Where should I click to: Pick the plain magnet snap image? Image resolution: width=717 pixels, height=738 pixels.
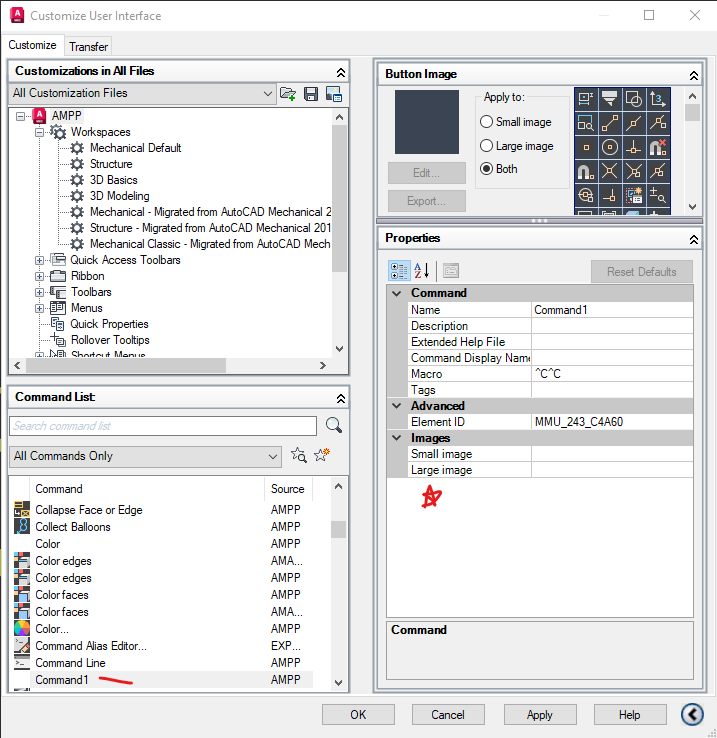pos(586,171)
